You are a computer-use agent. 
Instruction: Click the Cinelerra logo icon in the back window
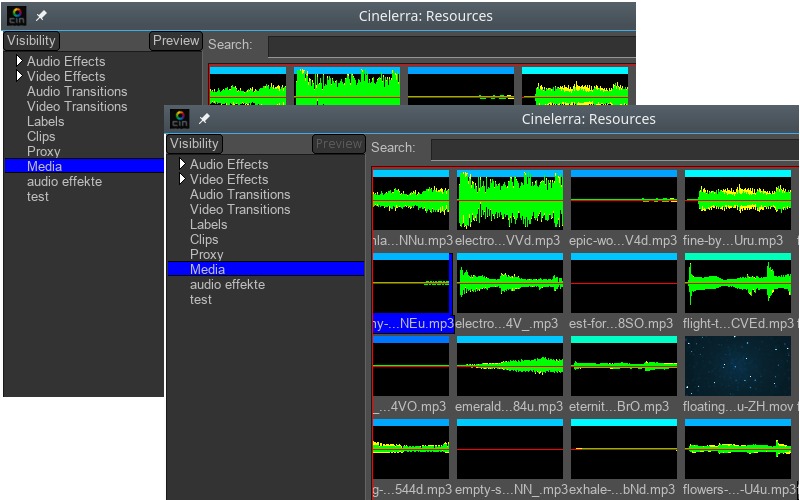click(x=17, y=16)
